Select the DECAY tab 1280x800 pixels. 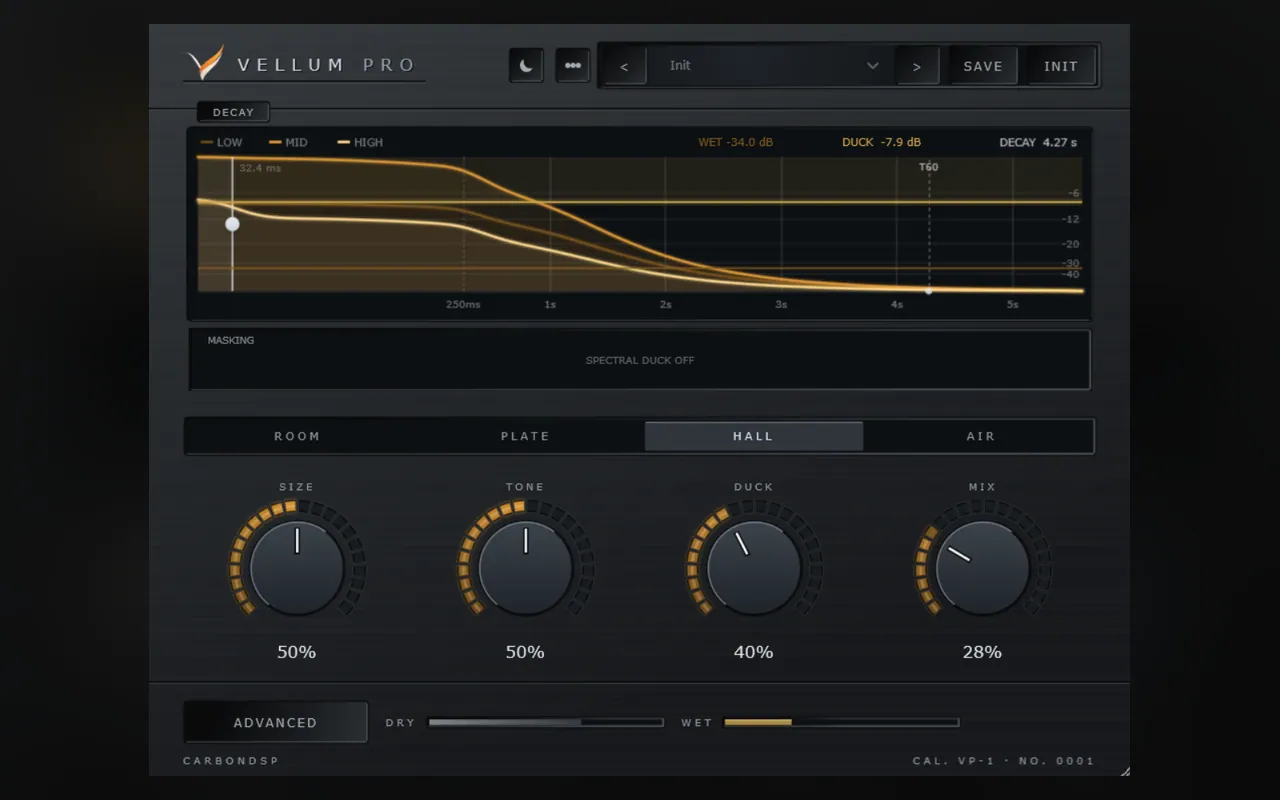click(233, 112)
